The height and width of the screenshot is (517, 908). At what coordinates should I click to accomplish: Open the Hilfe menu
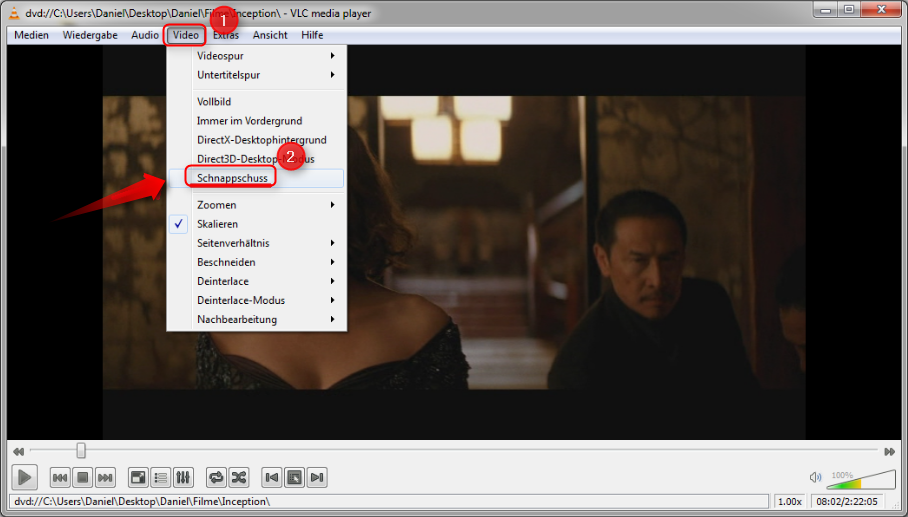point(312,35)
